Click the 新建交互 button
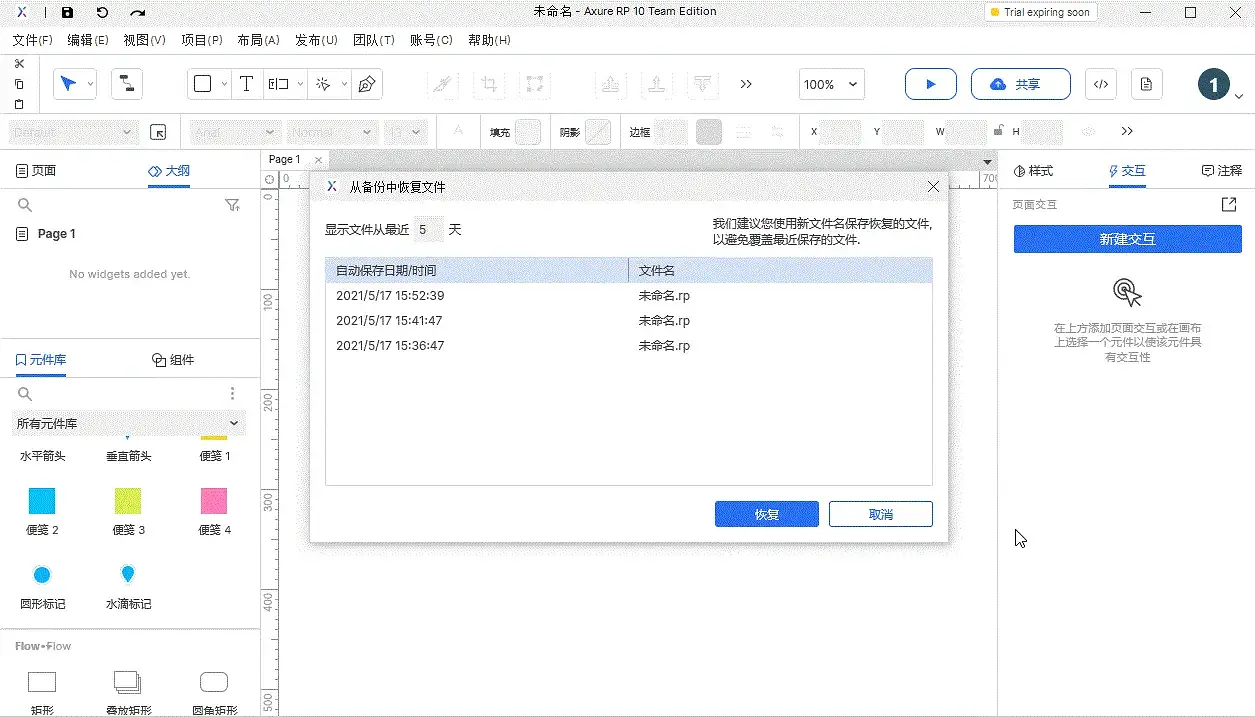The height and width of the screenshot is (717, 1255). click(x=1127, y=238)
